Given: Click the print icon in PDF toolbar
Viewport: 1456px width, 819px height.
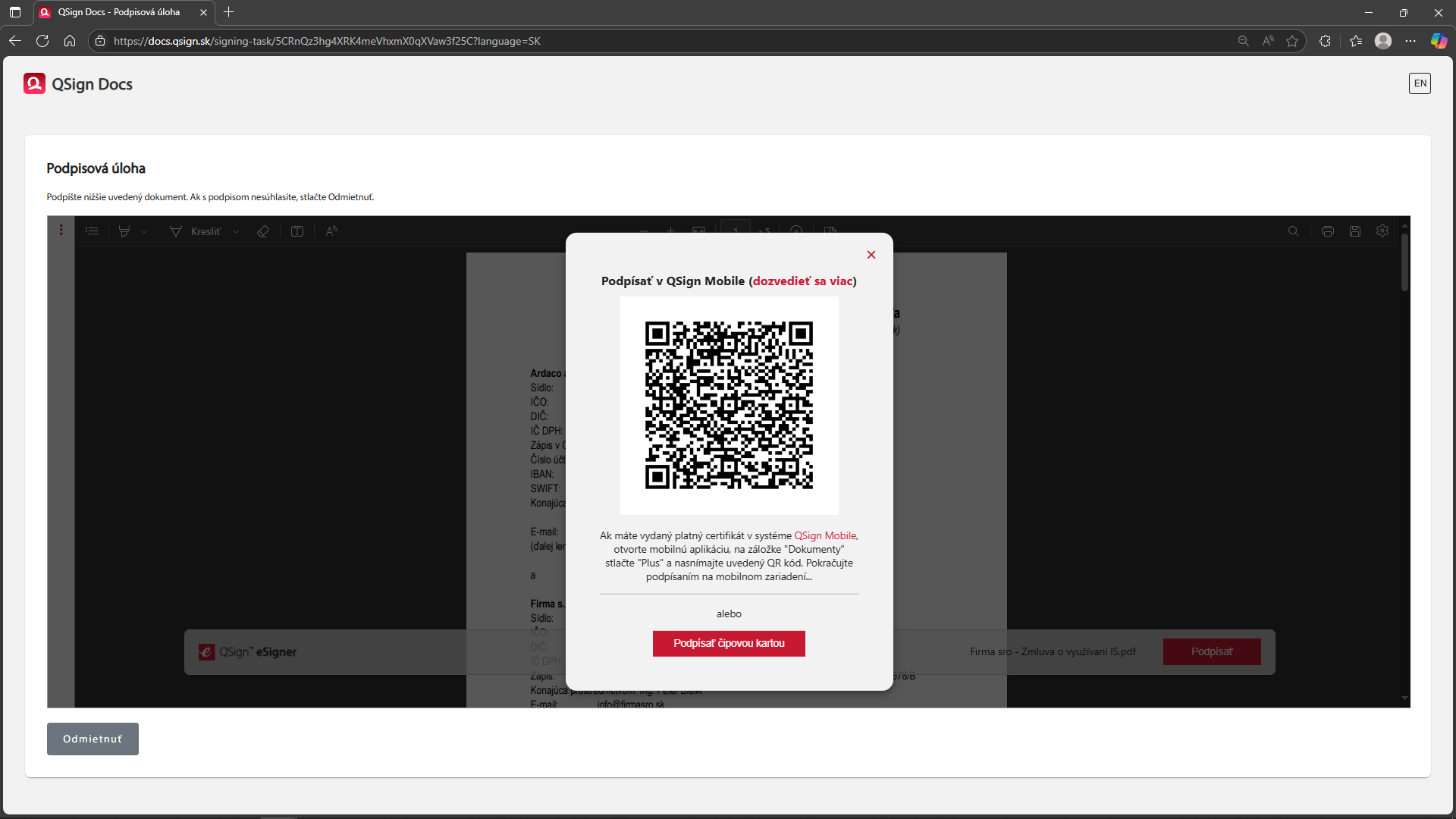Looking at the screenshot, I should pyautogui.click(x=1328, y=231).
